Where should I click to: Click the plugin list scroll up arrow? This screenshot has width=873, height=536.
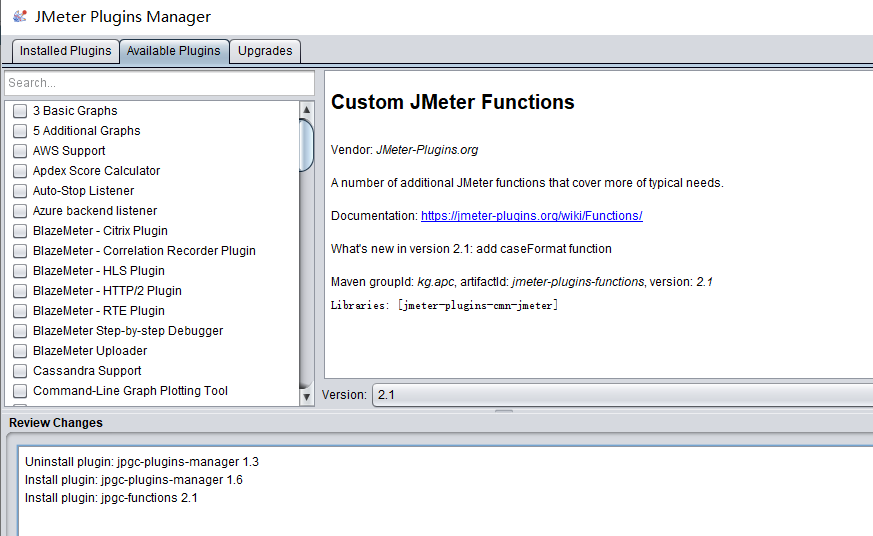[x=306, y=110]
